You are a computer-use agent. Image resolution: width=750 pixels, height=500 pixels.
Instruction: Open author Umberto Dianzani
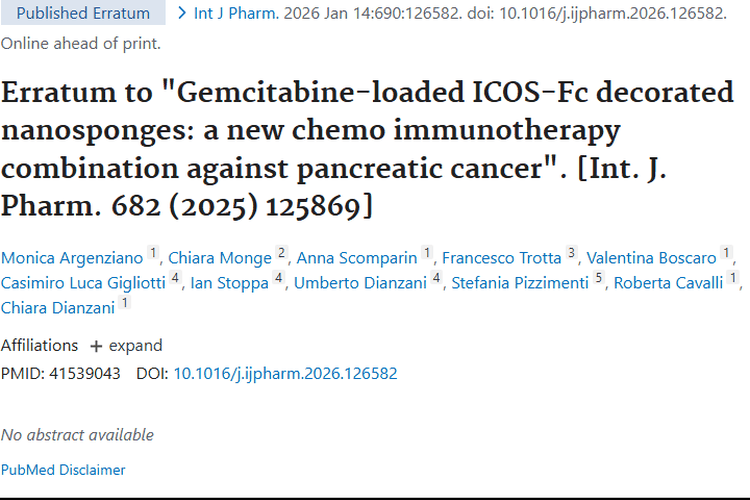click(360, 283)
